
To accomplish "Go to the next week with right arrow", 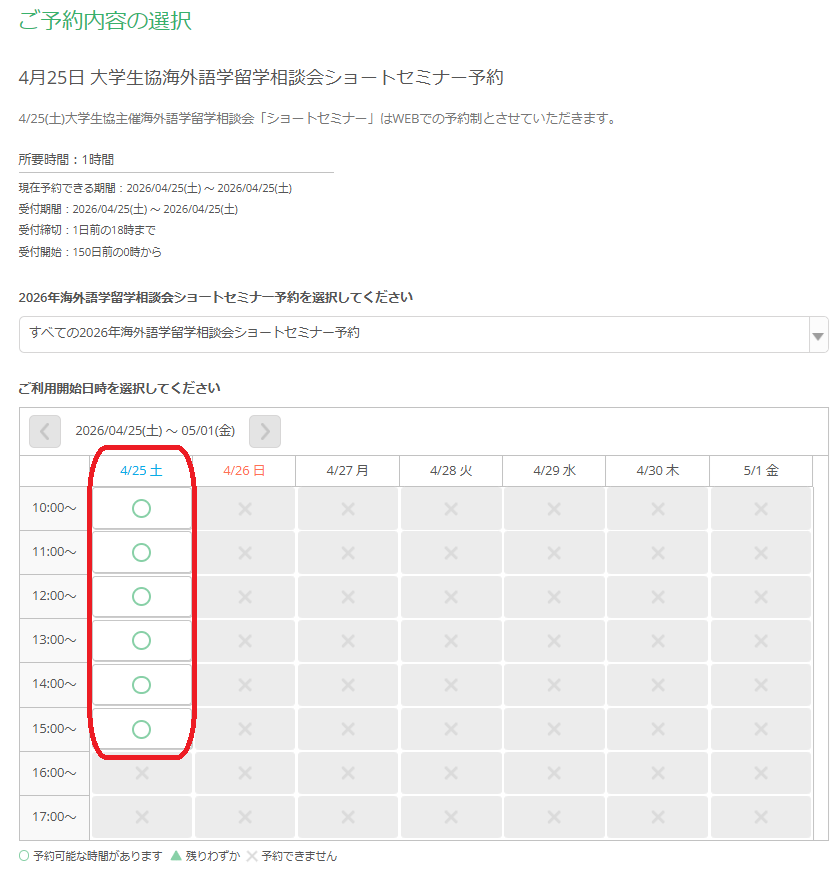I will click(x=265, y=431).
